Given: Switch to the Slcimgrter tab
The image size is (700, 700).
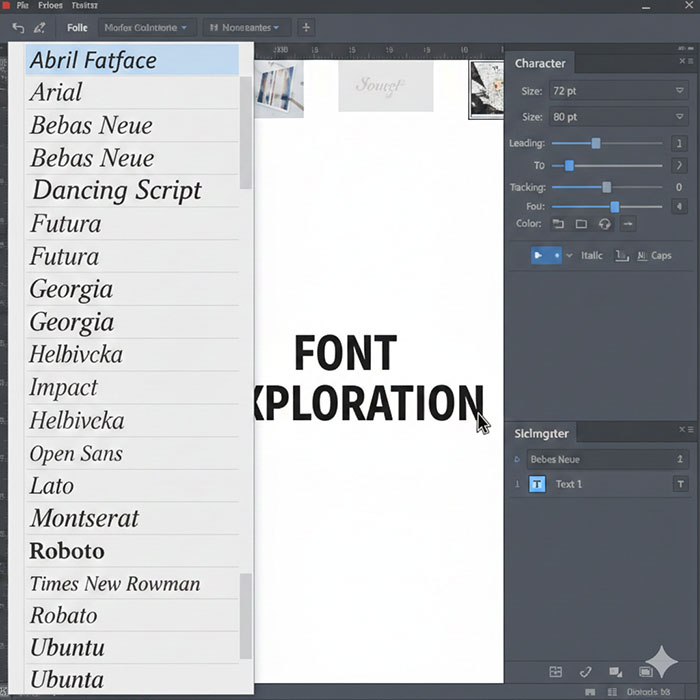Looking at the screenshot, I should (541, 433).
